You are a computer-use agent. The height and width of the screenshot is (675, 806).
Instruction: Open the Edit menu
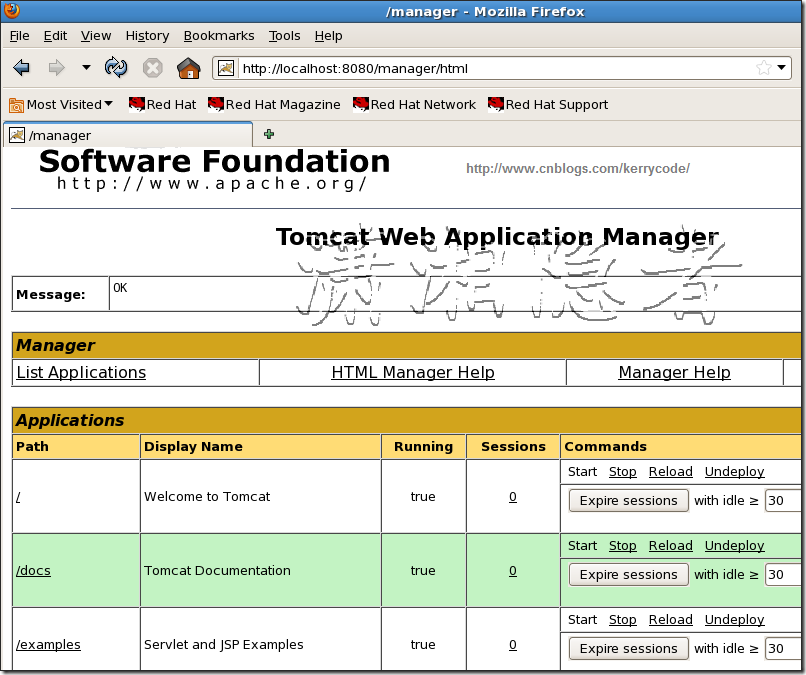point(55,35)
